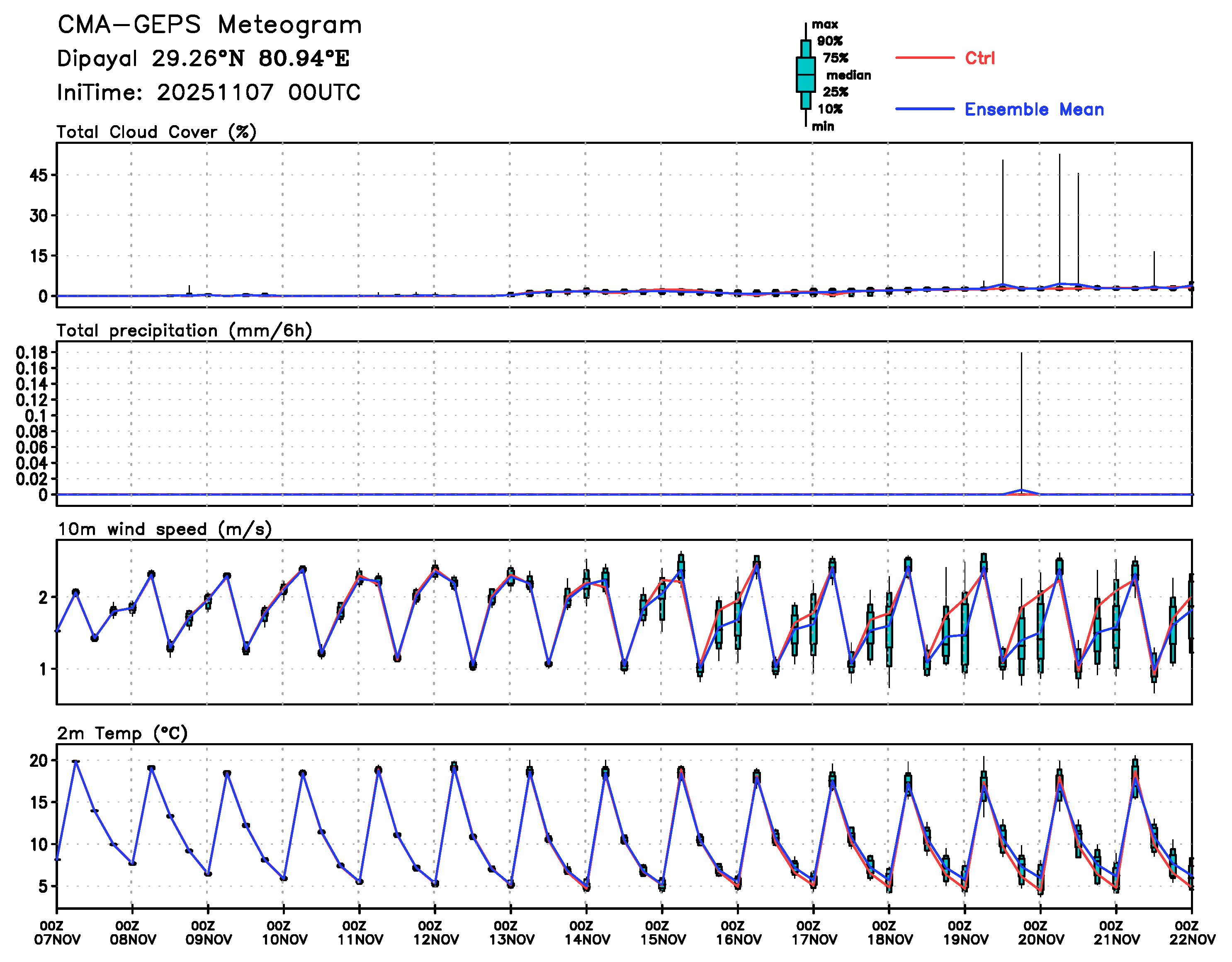The height and width of the screenshot is (962, 1232).
Task: Click the 00Z 07NOV time axis label
Action: 57,933
